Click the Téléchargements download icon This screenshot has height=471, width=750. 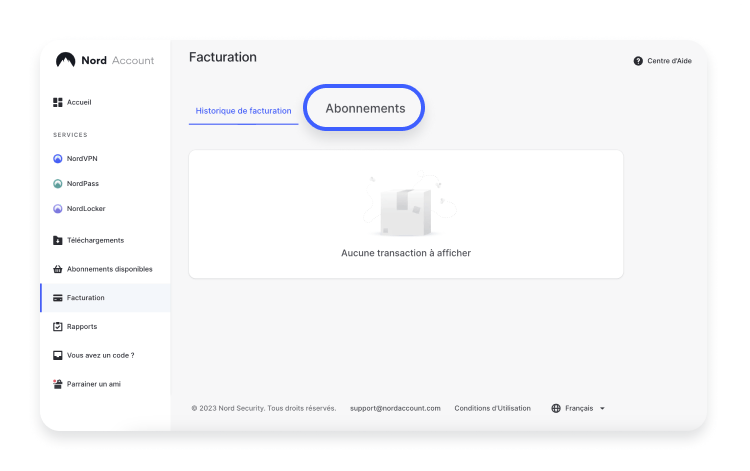pos(58,240)
